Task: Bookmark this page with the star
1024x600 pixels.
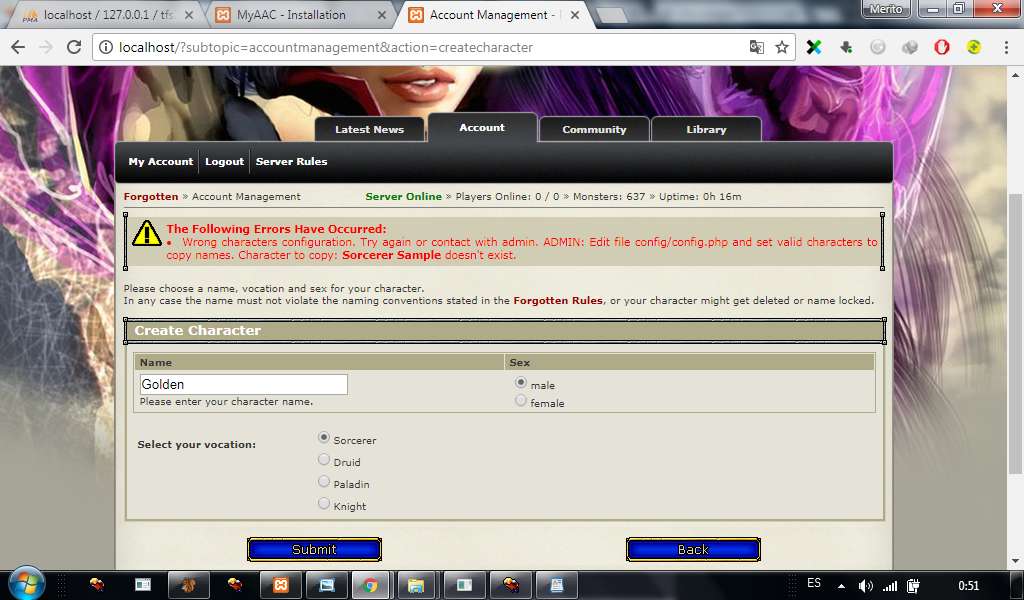Action: pyautogui.click(x=782, y=47)
